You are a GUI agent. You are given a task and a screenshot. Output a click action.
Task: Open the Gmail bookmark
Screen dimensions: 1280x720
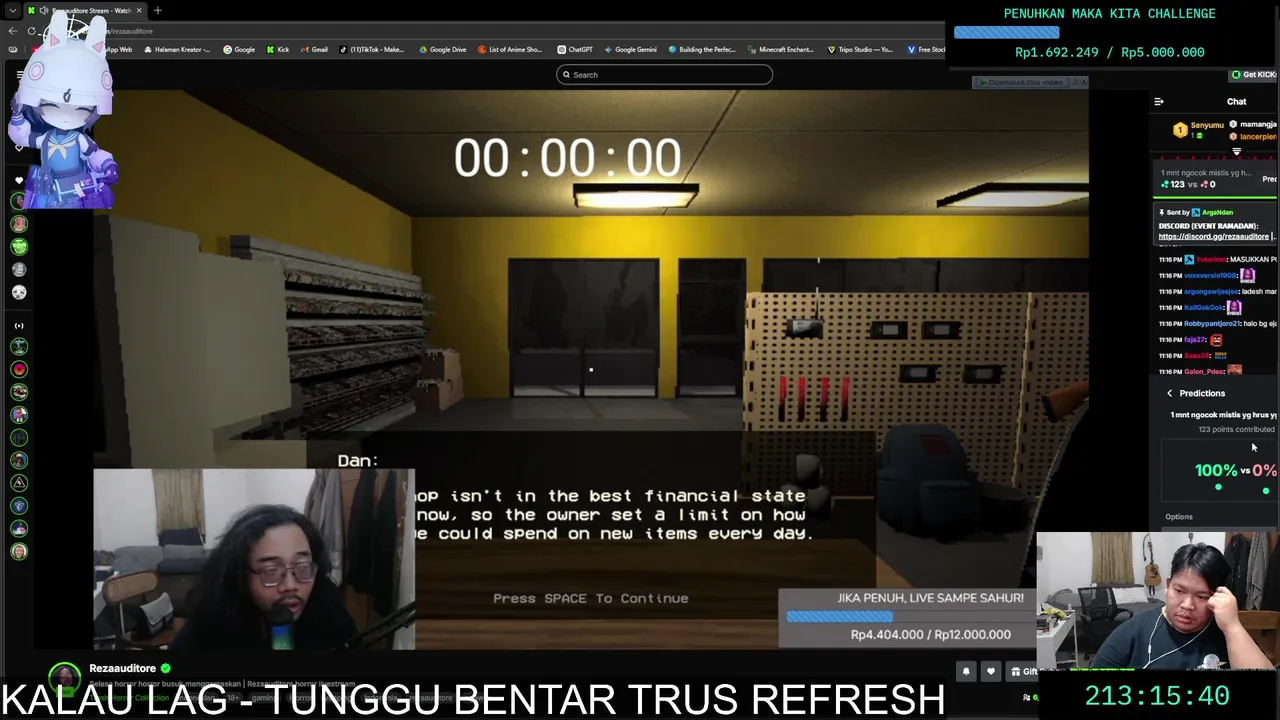(x=314, y=49)
